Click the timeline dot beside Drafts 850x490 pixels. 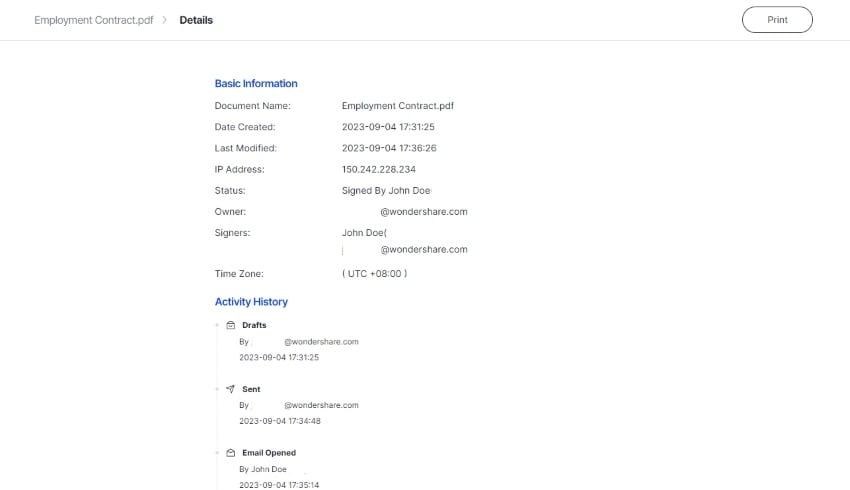tap(216, 325)
